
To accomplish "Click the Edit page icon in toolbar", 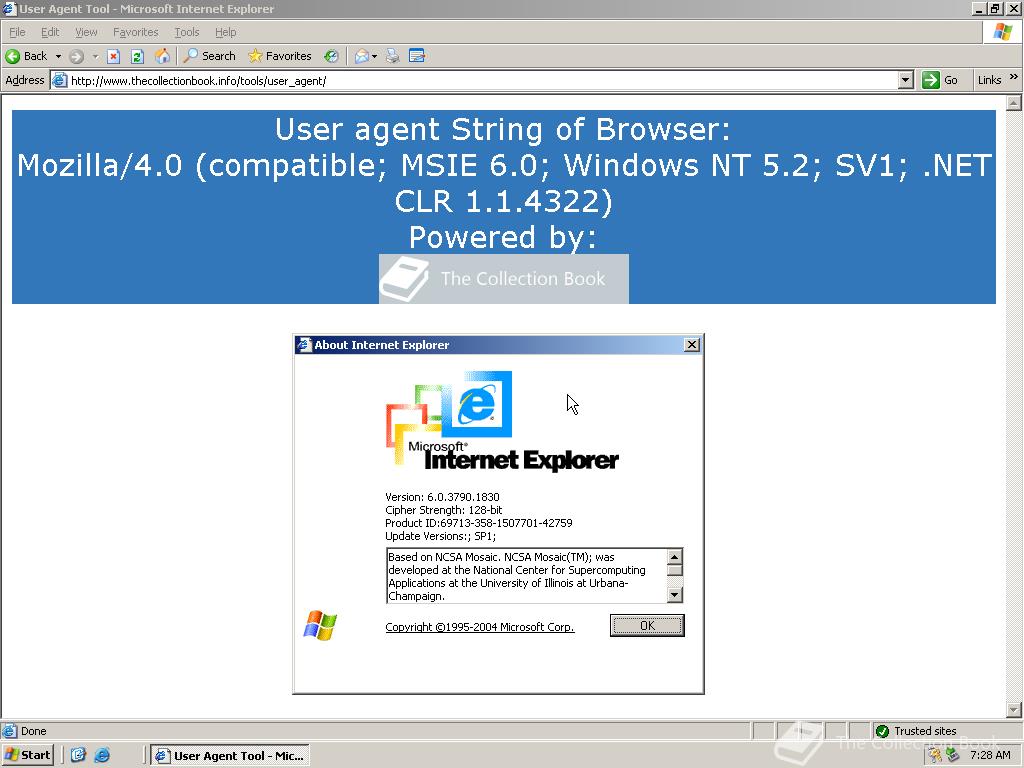I will pyautogui.click(x=417, y=56).
